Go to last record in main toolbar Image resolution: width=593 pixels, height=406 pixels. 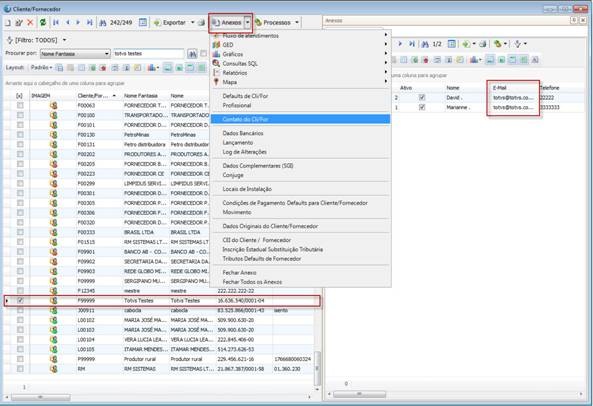click(90, 23)
